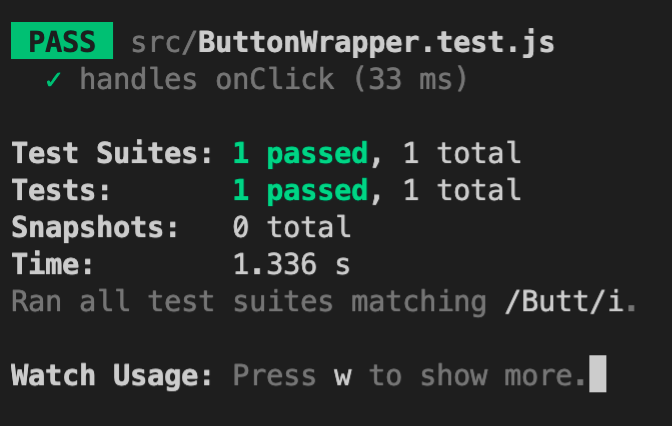Viewport: 672px width, 426px height.
Task: Click the "Tests:" label
Action: coord(62,190)
